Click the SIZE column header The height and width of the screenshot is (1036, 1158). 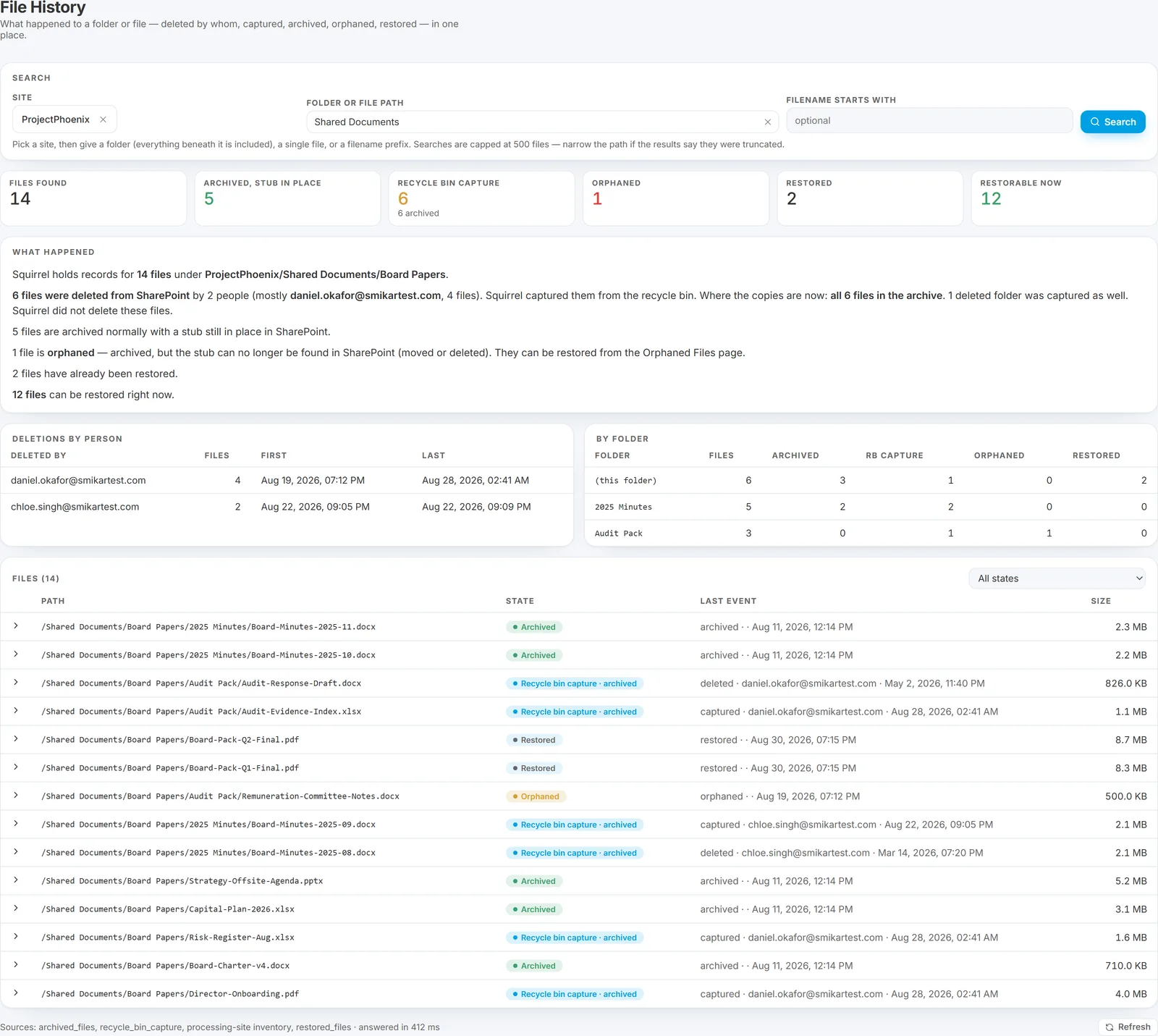click(1101, 601)
